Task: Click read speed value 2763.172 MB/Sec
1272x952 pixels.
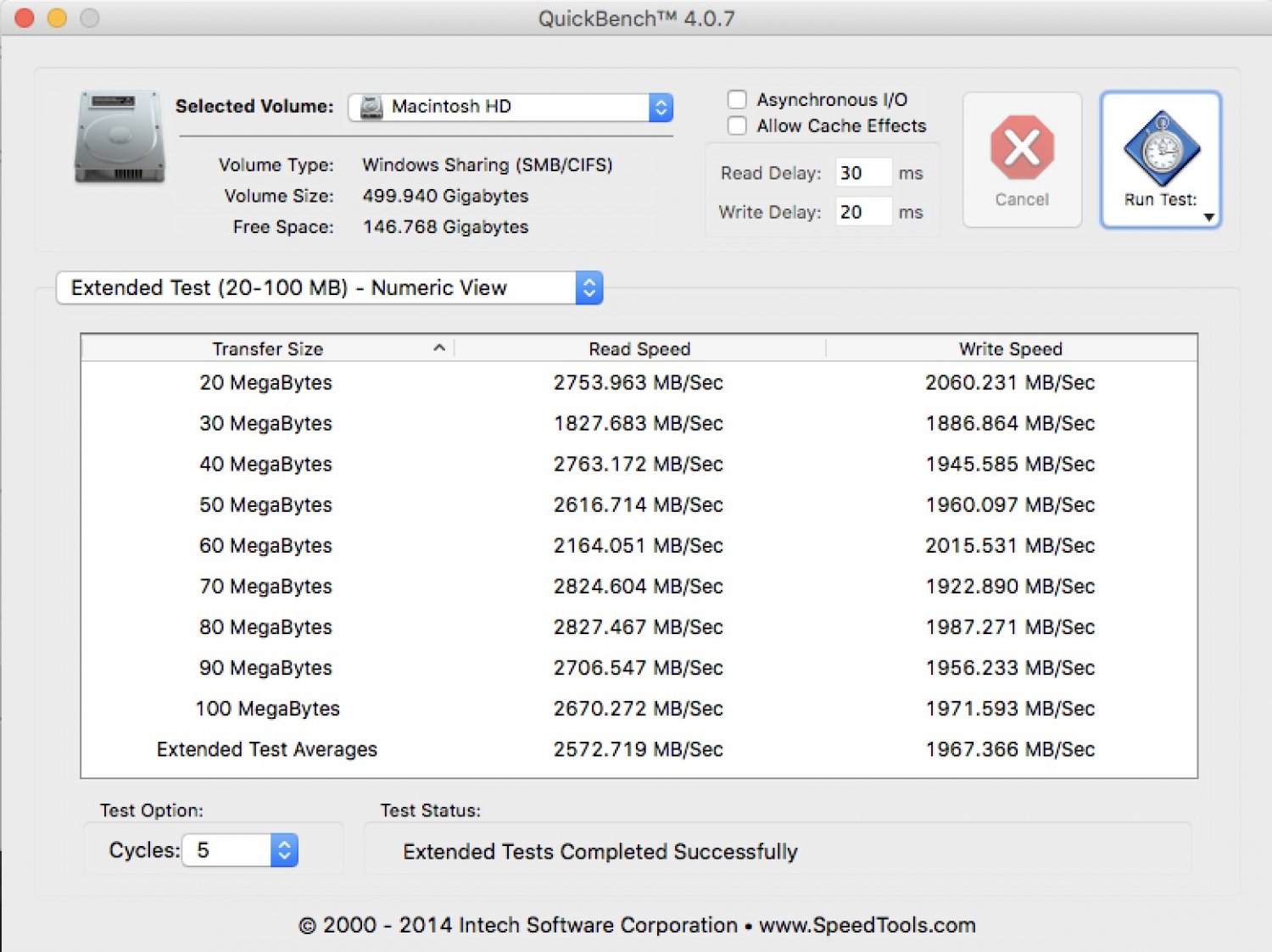Action: click(x=639, y=465)
